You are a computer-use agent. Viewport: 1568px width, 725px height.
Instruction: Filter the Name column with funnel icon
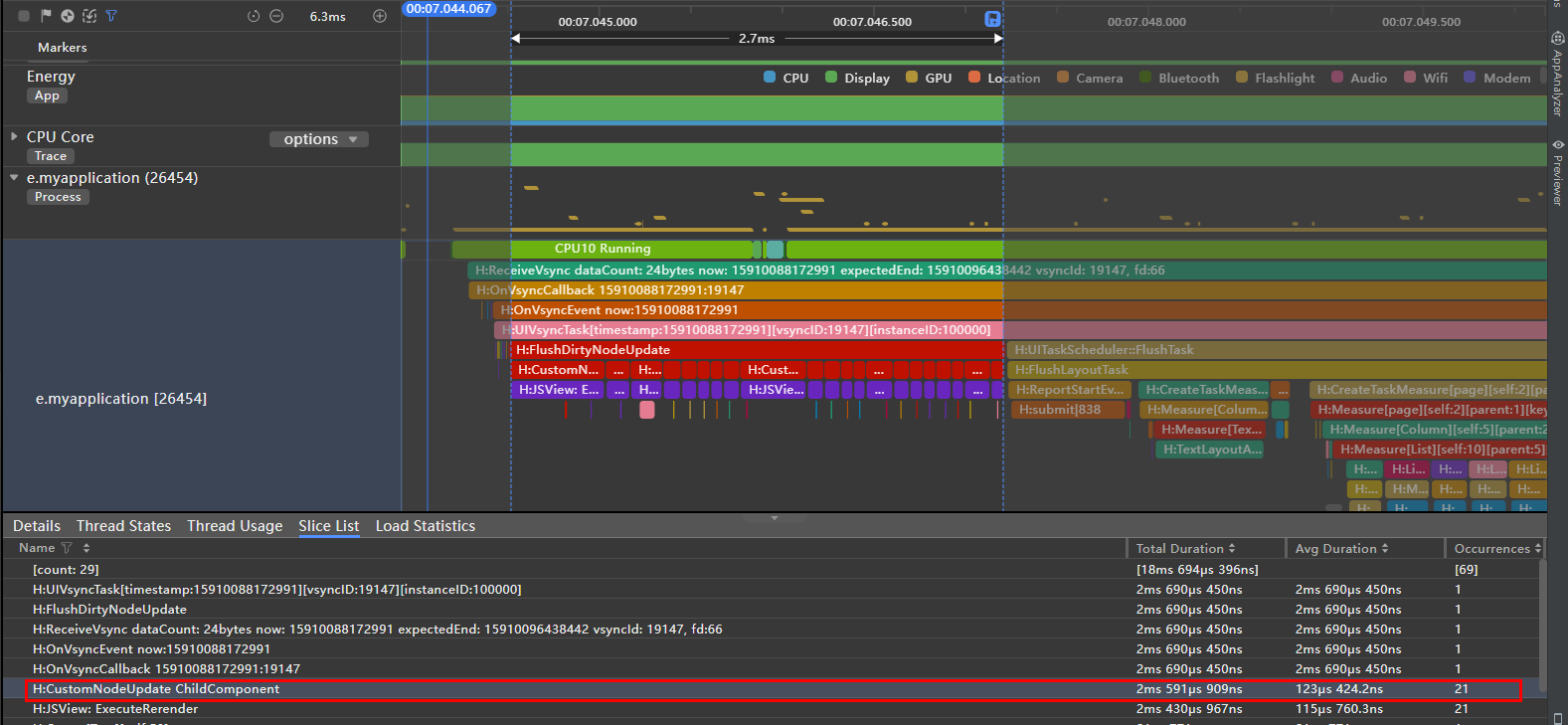67,548
